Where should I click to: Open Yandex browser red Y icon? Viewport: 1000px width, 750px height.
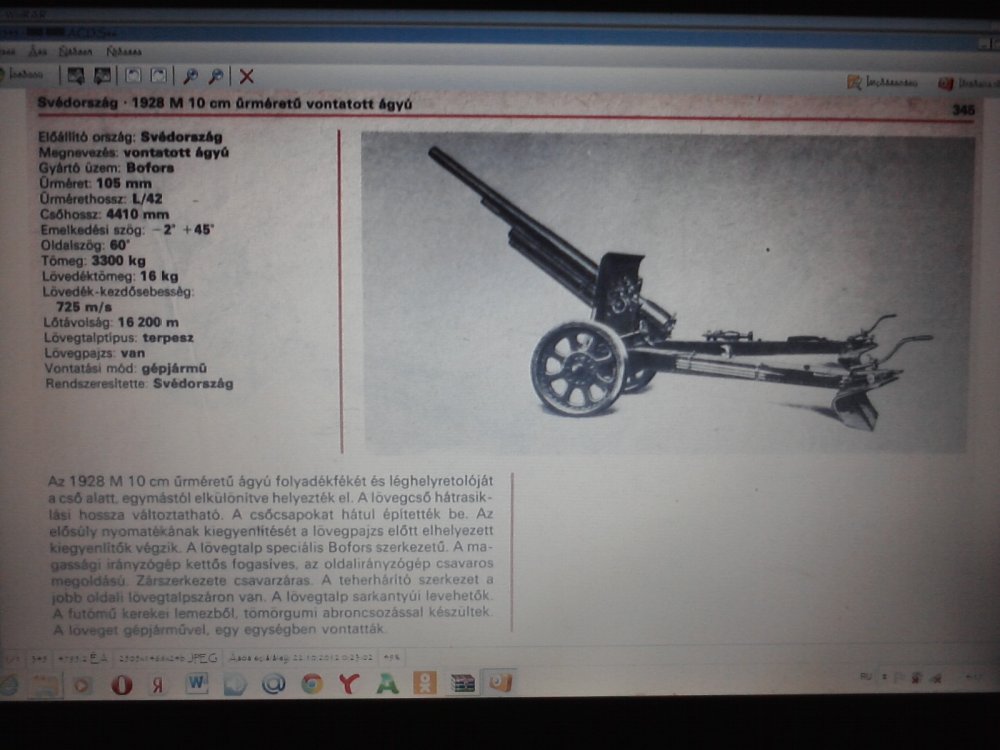pos(348,684)
